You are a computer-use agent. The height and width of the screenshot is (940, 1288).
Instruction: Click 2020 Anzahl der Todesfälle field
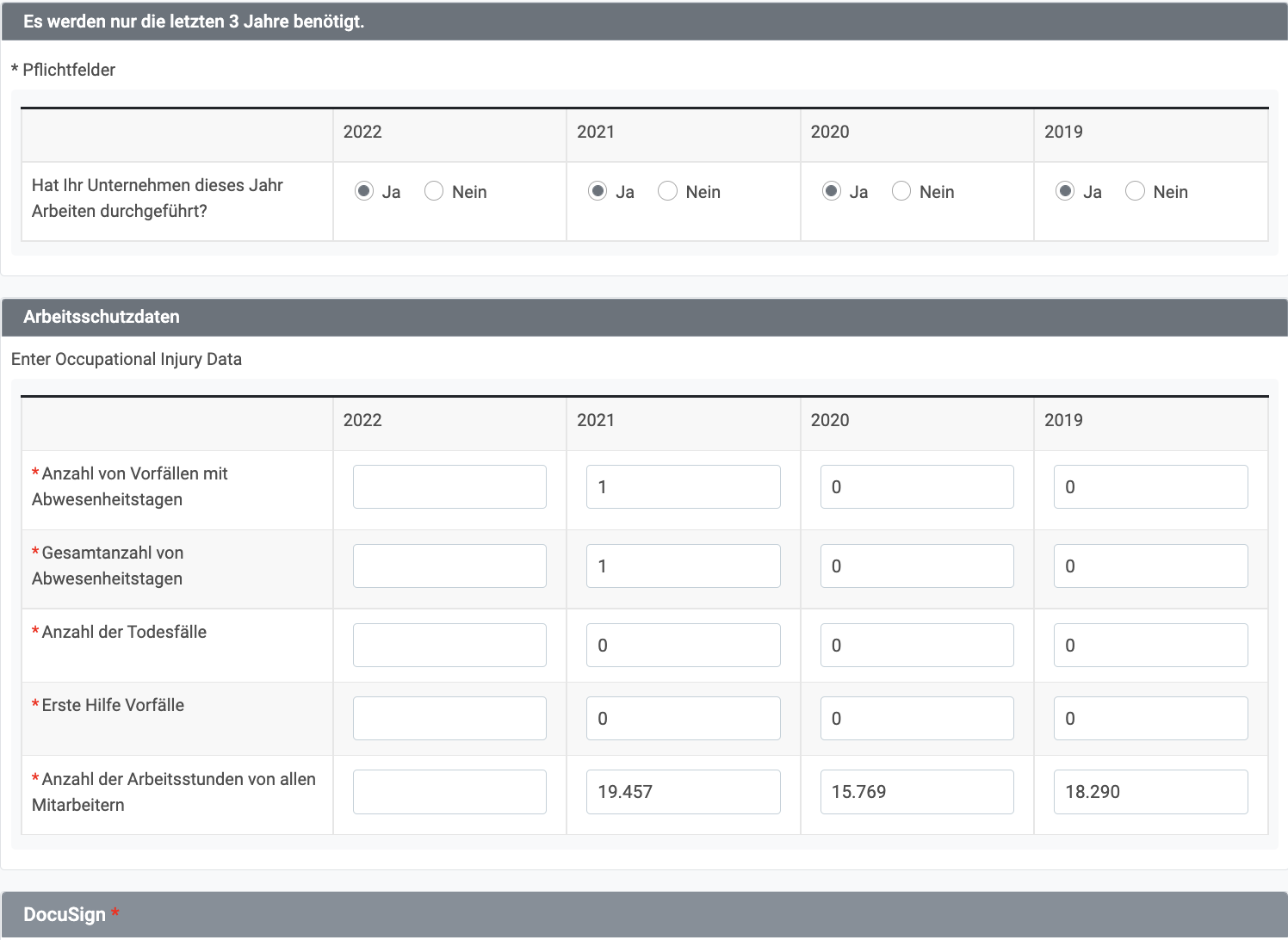[917, 646]
